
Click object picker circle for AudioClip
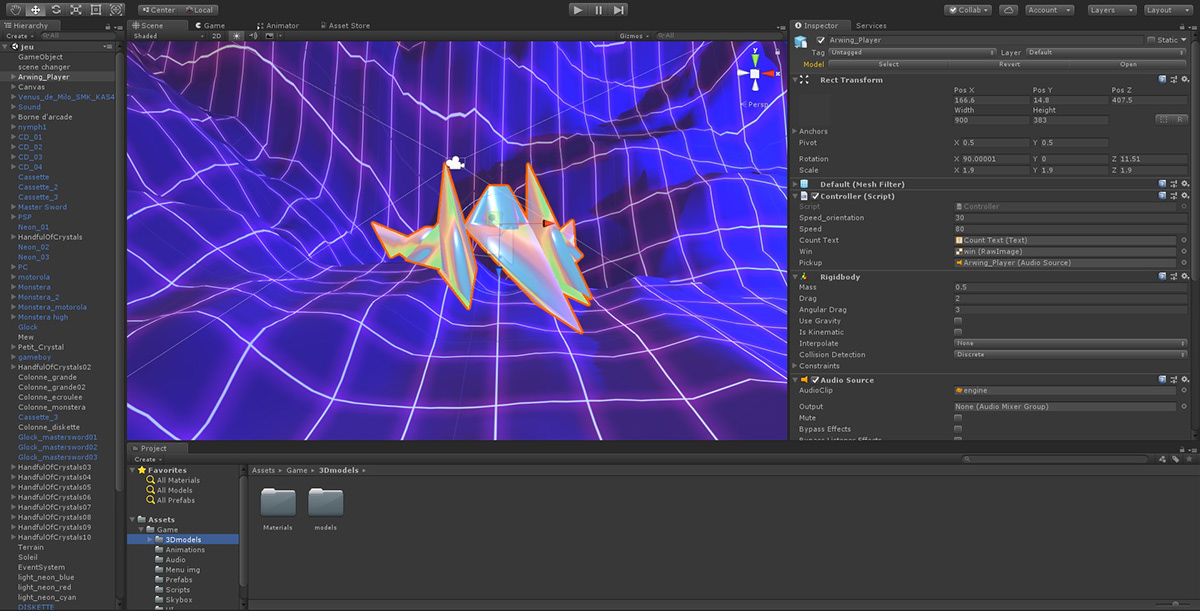[x=1184, y=390]
